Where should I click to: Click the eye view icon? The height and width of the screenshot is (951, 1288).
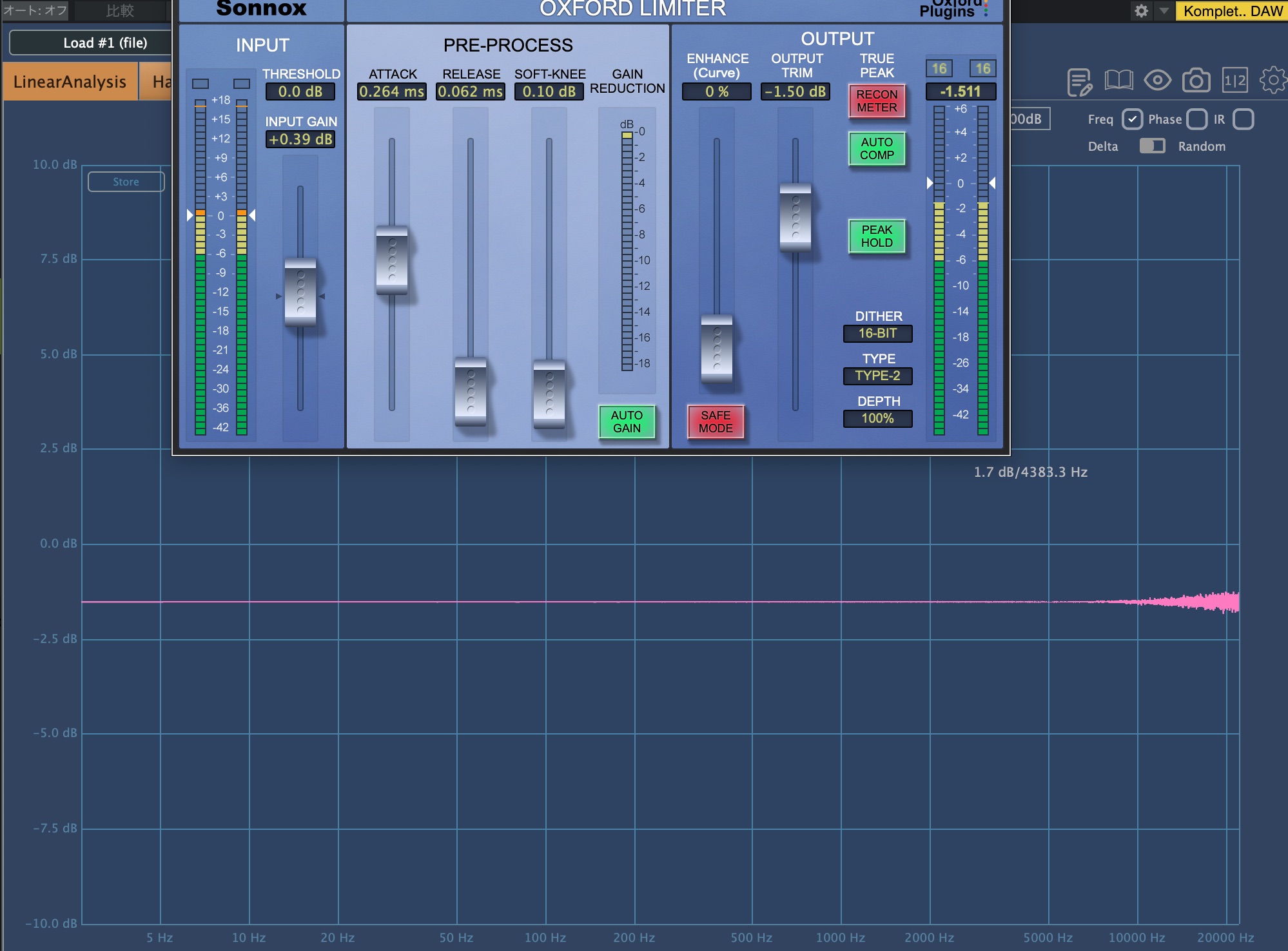click(1157, 81)
